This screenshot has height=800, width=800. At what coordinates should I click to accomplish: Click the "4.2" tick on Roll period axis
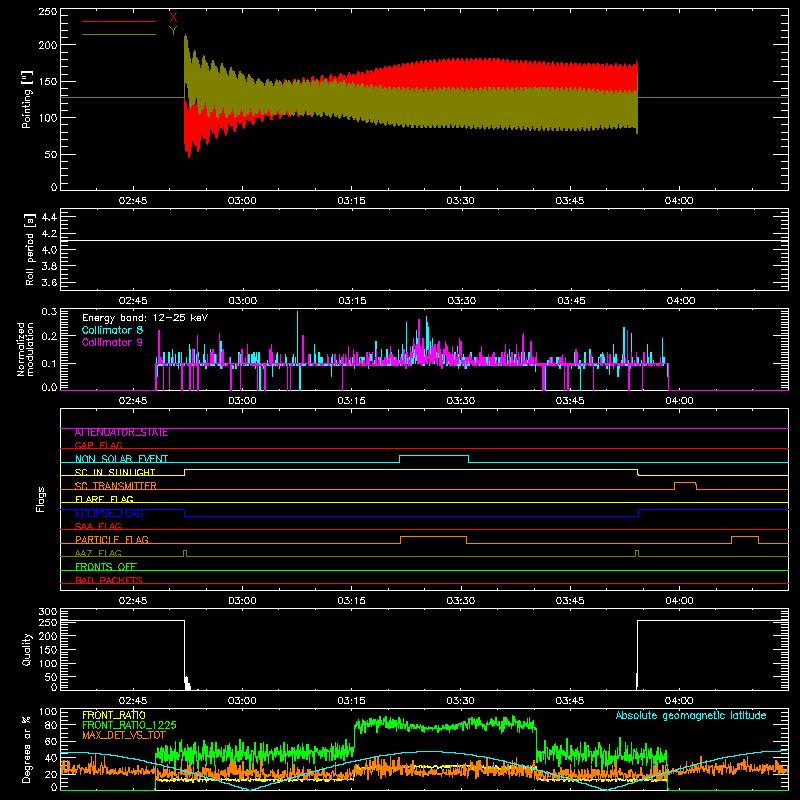49,234
